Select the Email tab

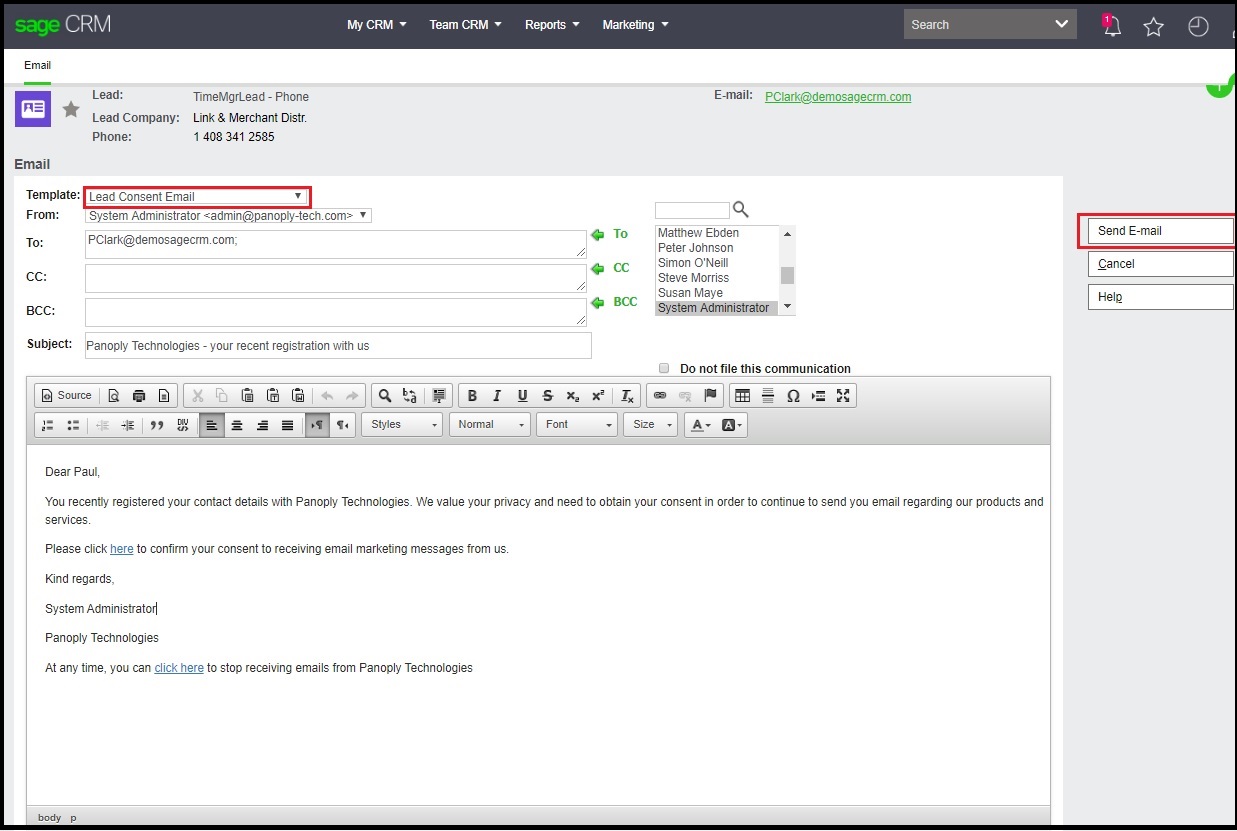click(x=38, y=65)
